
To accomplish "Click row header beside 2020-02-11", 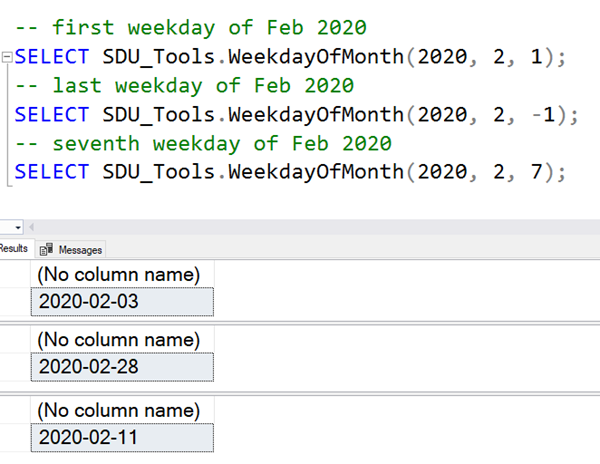I will (14, 436).
